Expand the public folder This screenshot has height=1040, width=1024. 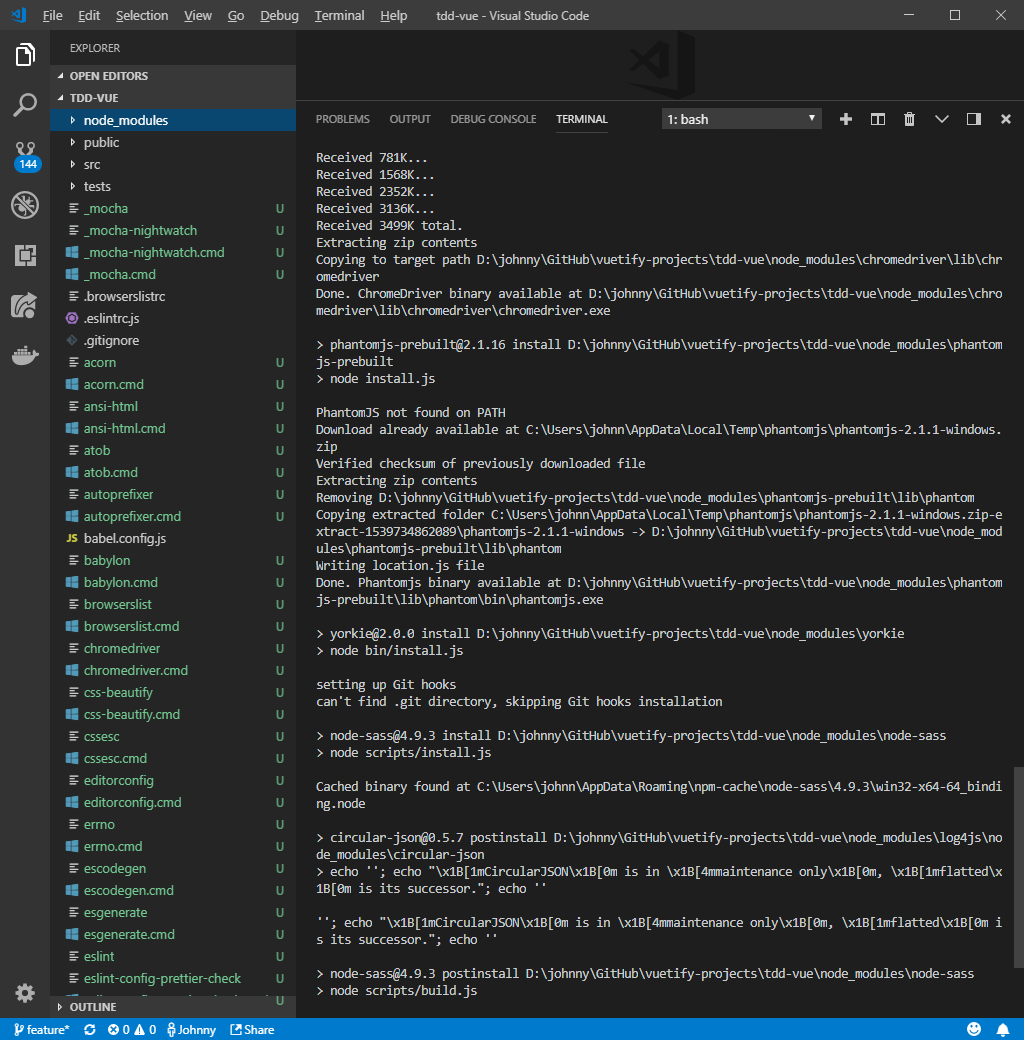click(x=173, y=142)
